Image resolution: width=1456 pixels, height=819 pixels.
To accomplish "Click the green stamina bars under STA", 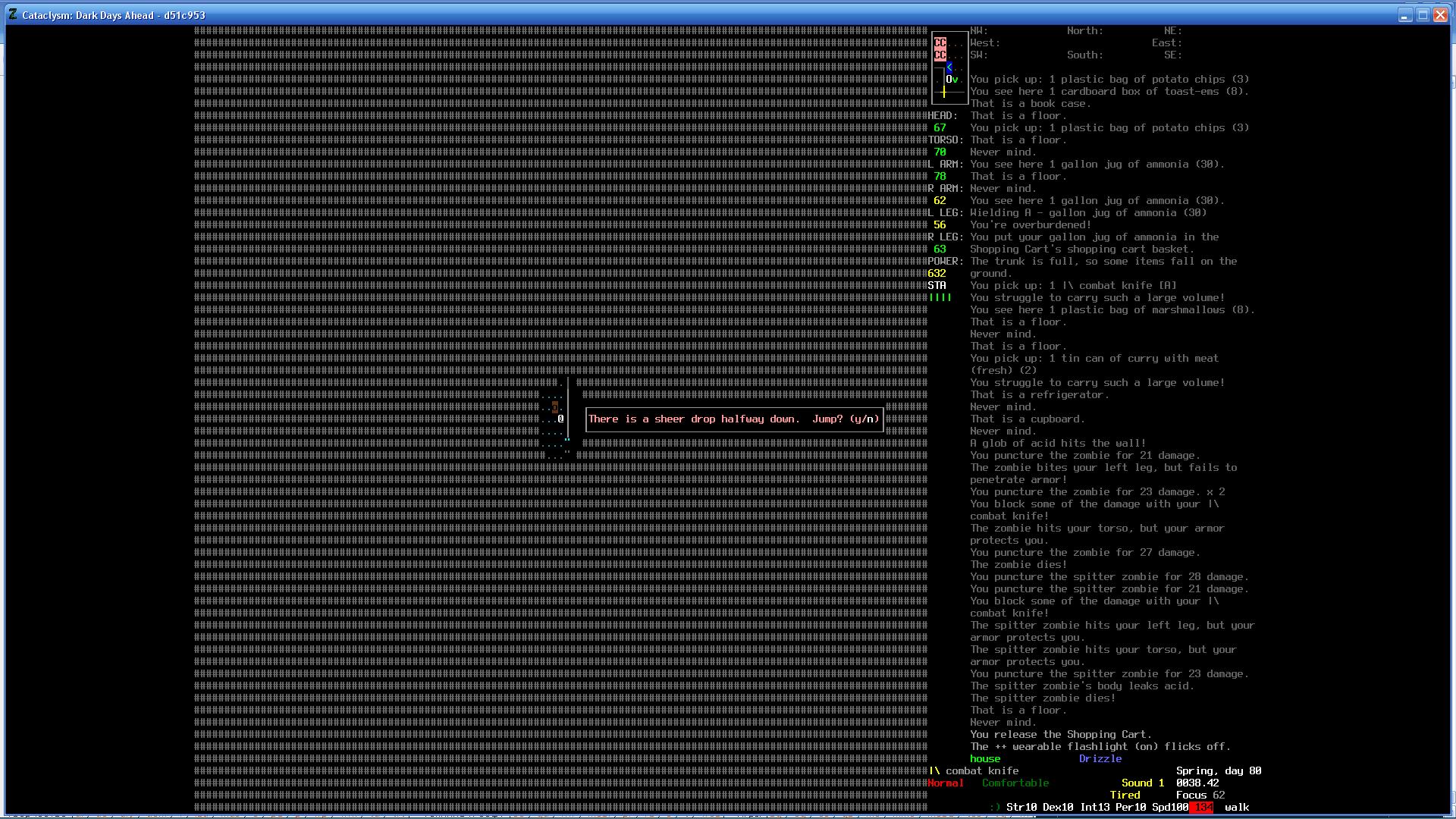I will click(940, 297).
